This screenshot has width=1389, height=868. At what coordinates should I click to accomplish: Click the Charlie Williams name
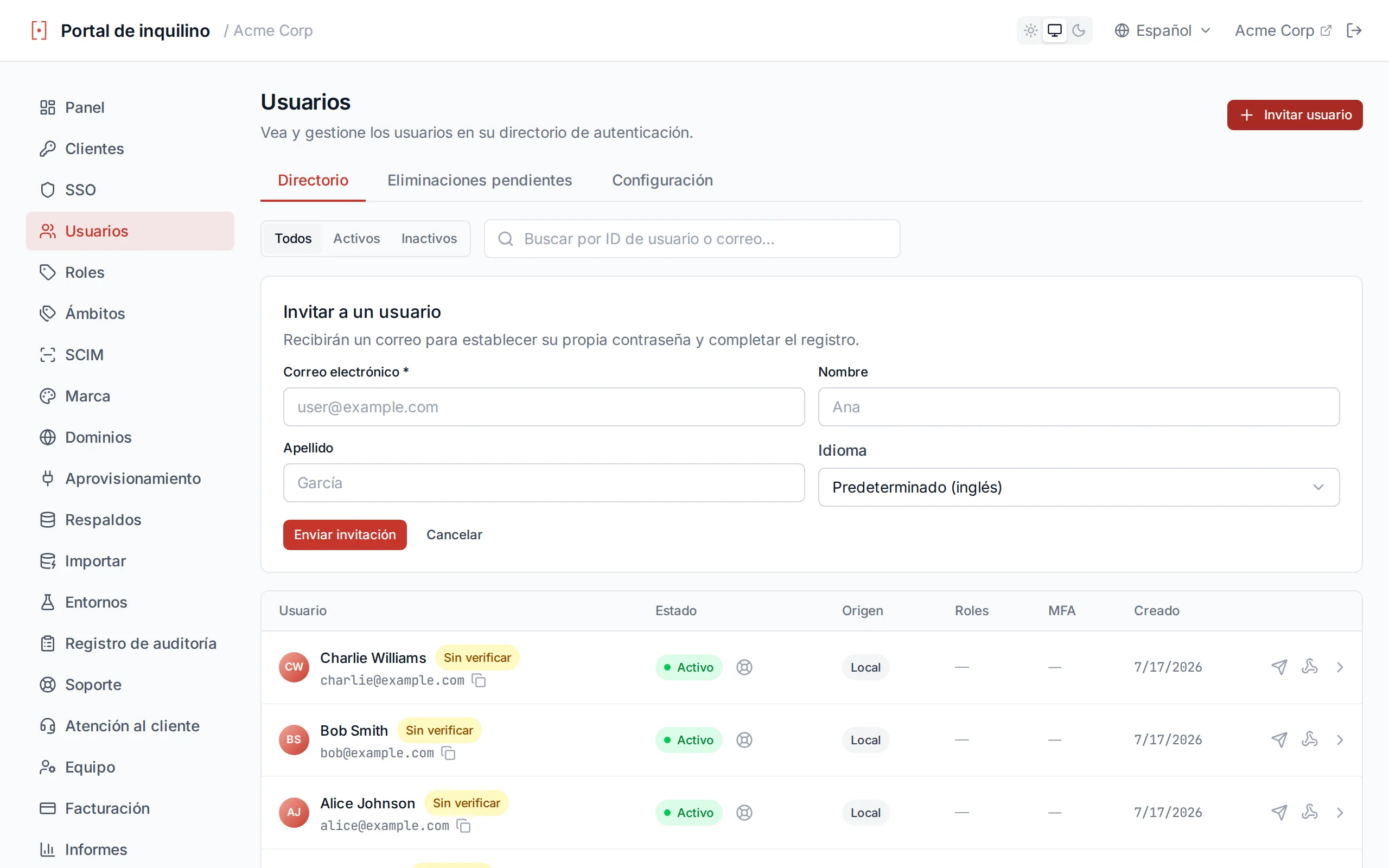(x=373, y=658)
